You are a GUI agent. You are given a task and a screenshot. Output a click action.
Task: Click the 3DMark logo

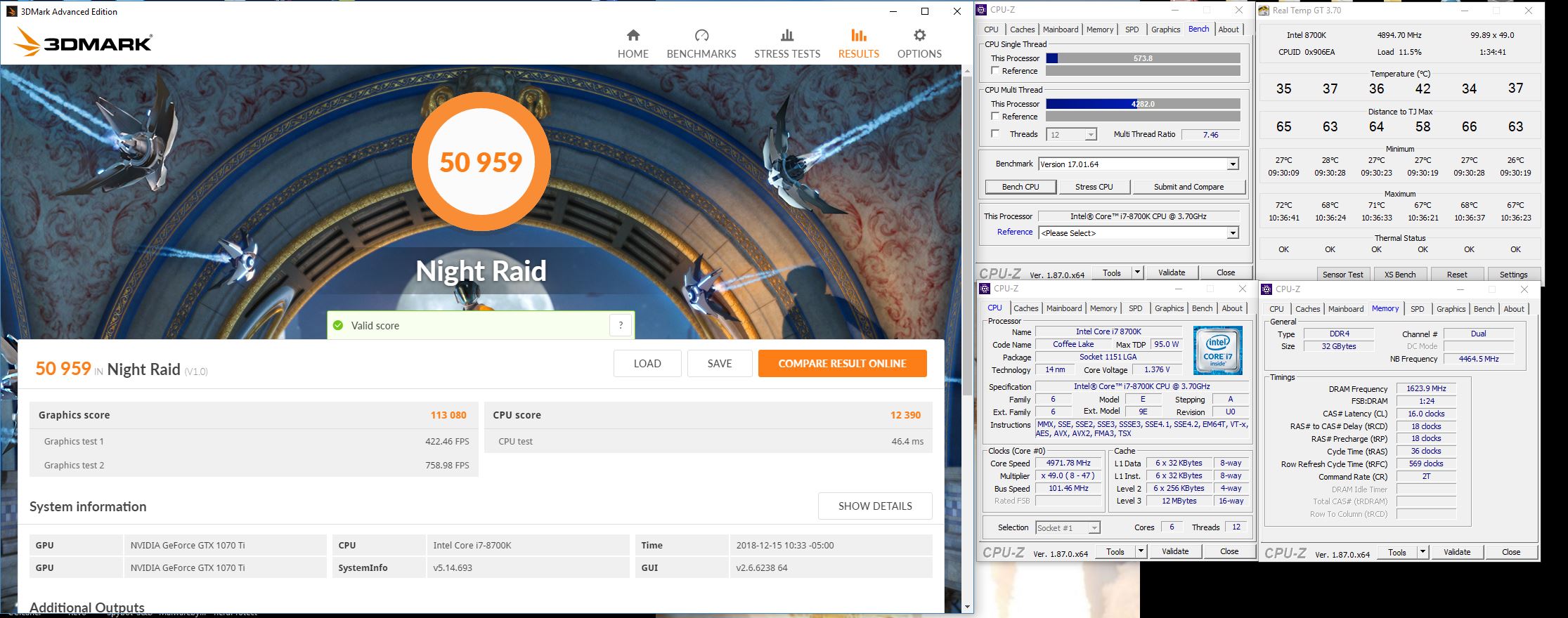point(83,43)
